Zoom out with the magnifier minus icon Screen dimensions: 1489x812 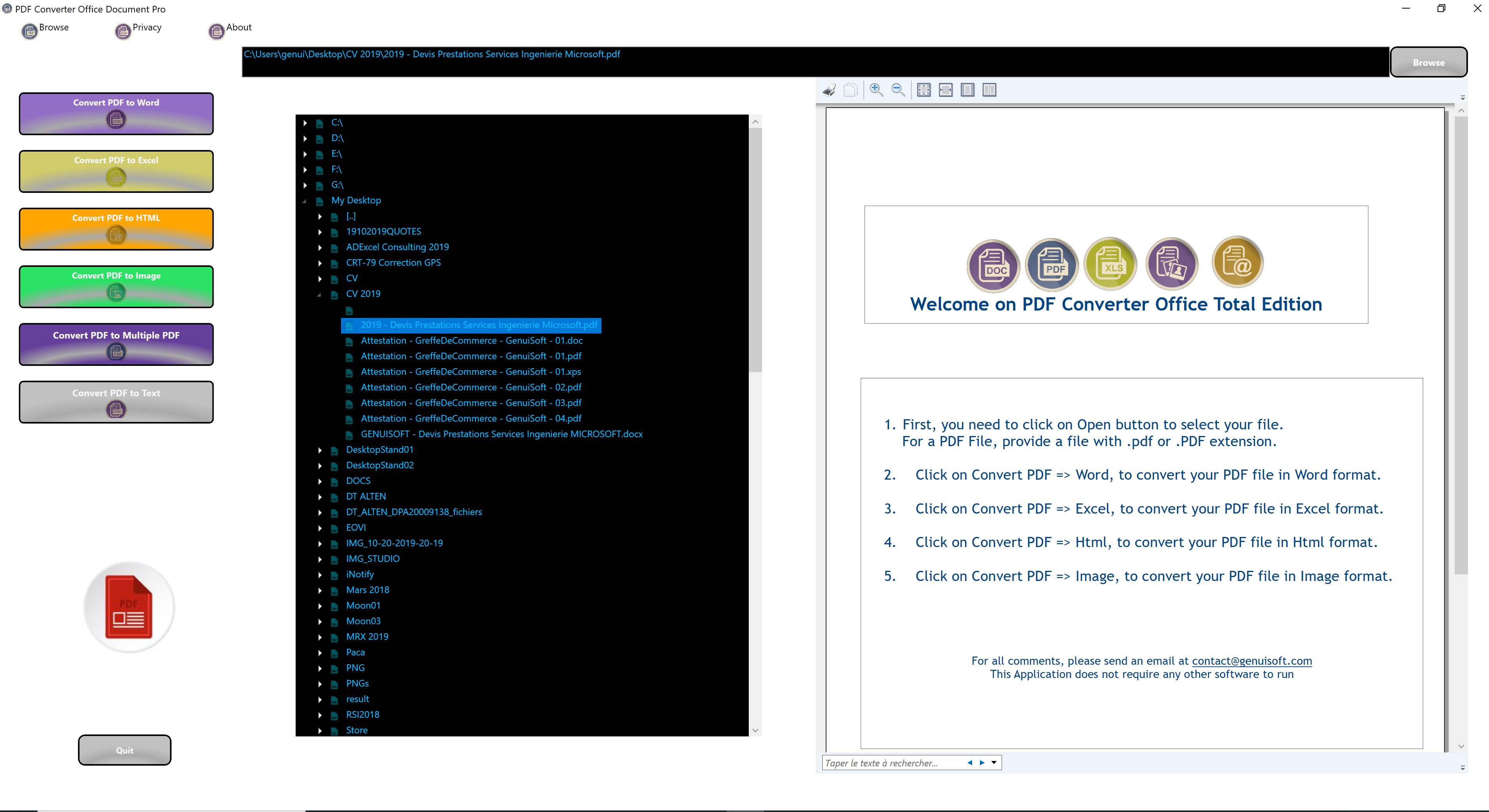pos(898,90)
